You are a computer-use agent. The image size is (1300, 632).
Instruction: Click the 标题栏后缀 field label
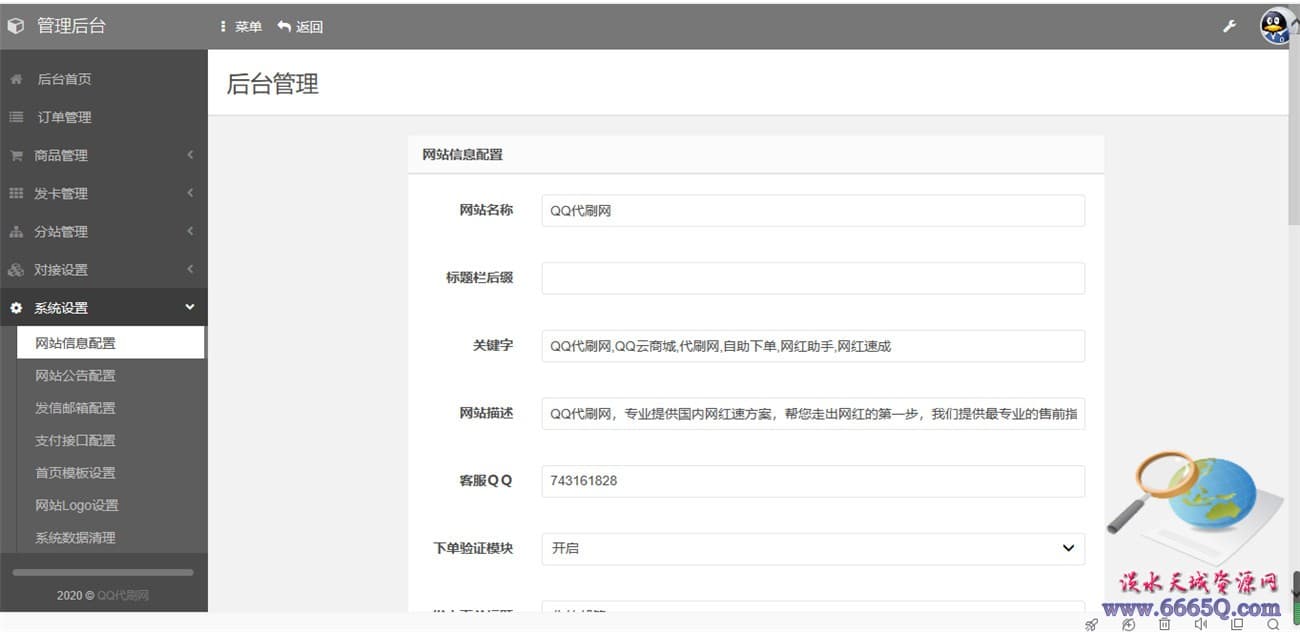479,277
